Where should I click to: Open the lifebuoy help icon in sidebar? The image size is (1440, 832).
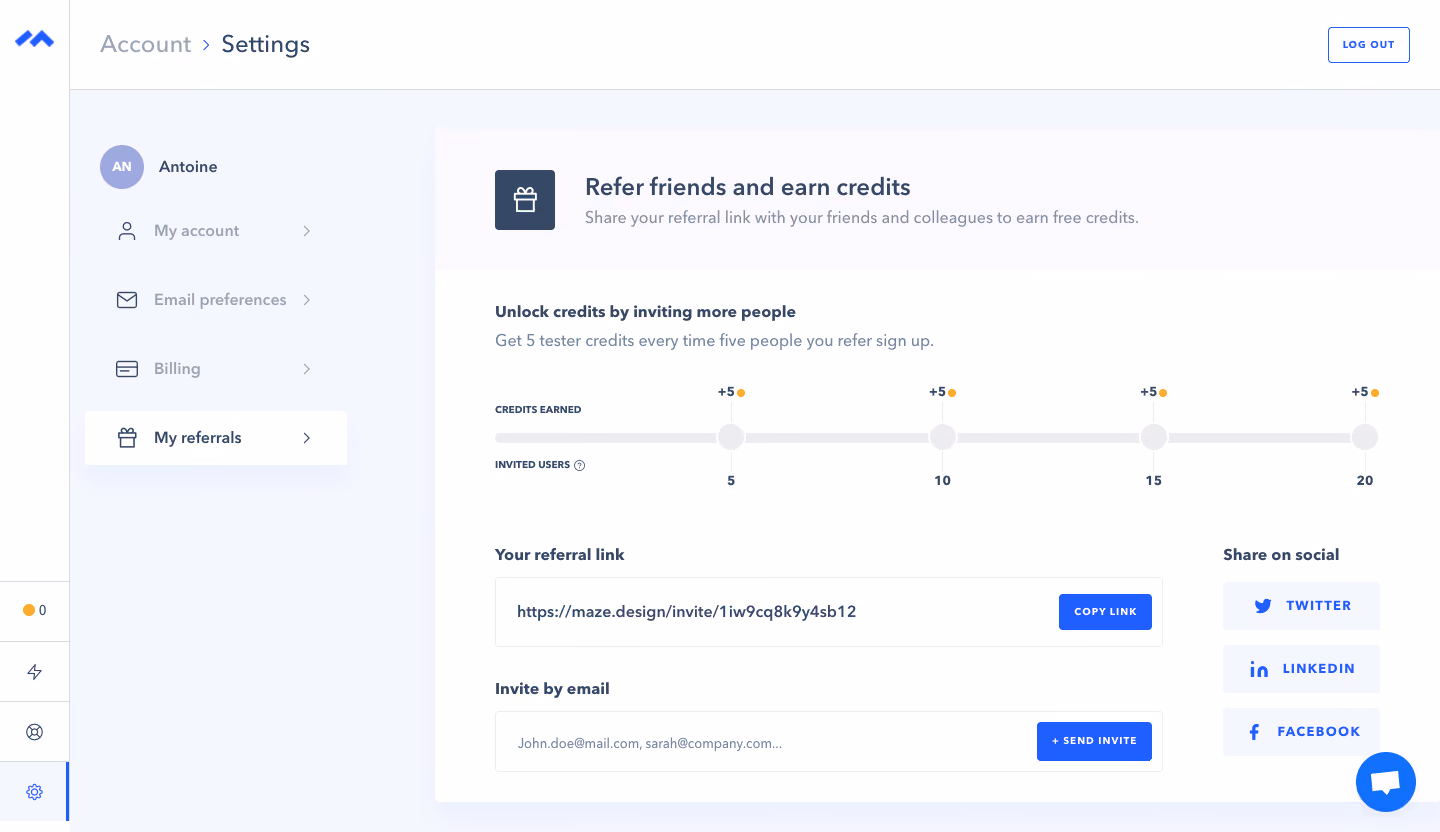[x=34, y=732]
